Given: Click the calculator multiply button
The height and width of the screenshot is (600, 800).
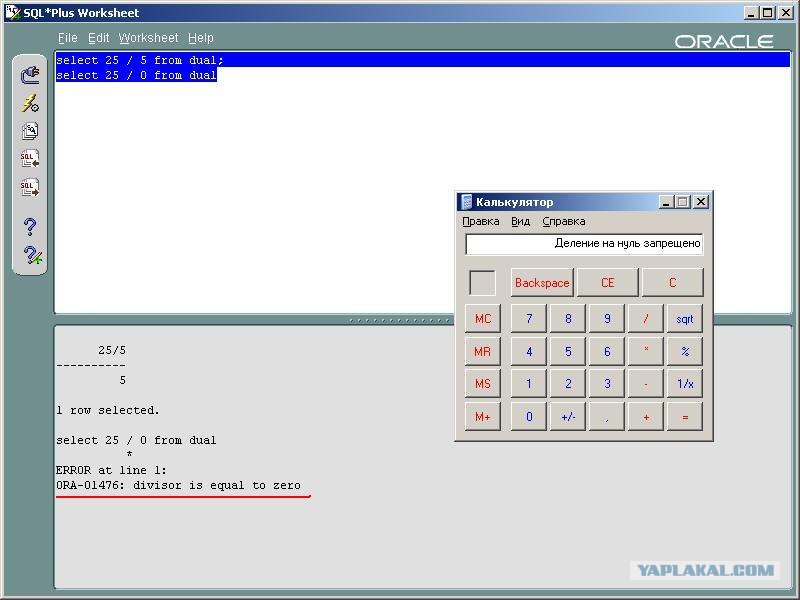Looking at the screenshot, I should click(x=646, y=352).
